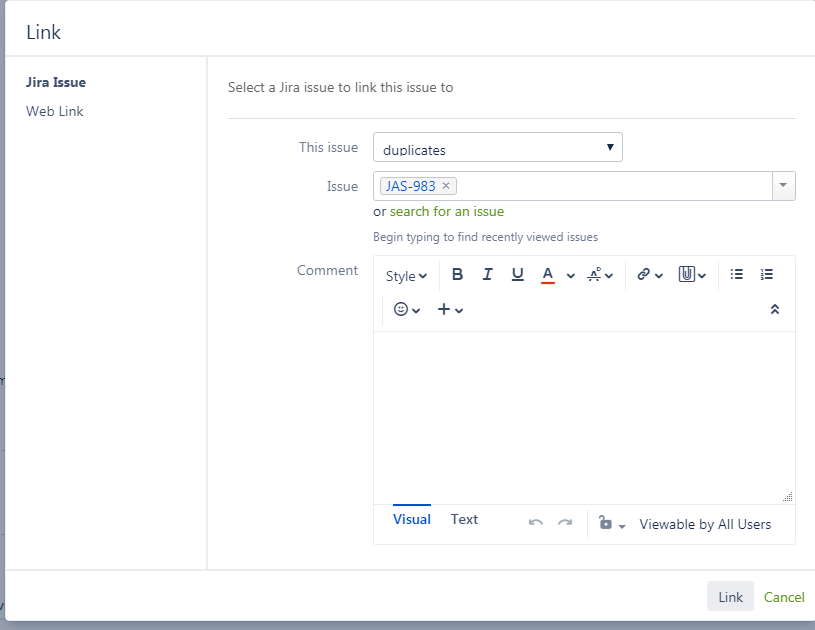Open comment visibility lock menu
This screenshot has width=815, height=630.
(x=611, y=523)
